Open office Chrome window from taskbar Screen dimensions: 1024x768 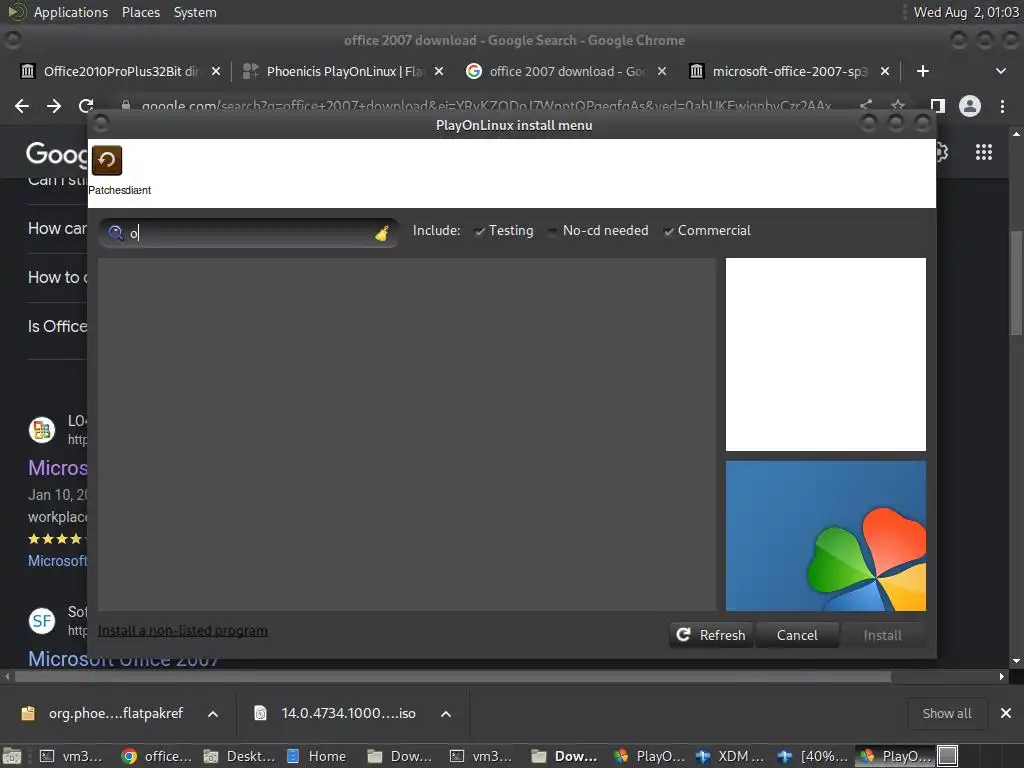coord(157,756)
